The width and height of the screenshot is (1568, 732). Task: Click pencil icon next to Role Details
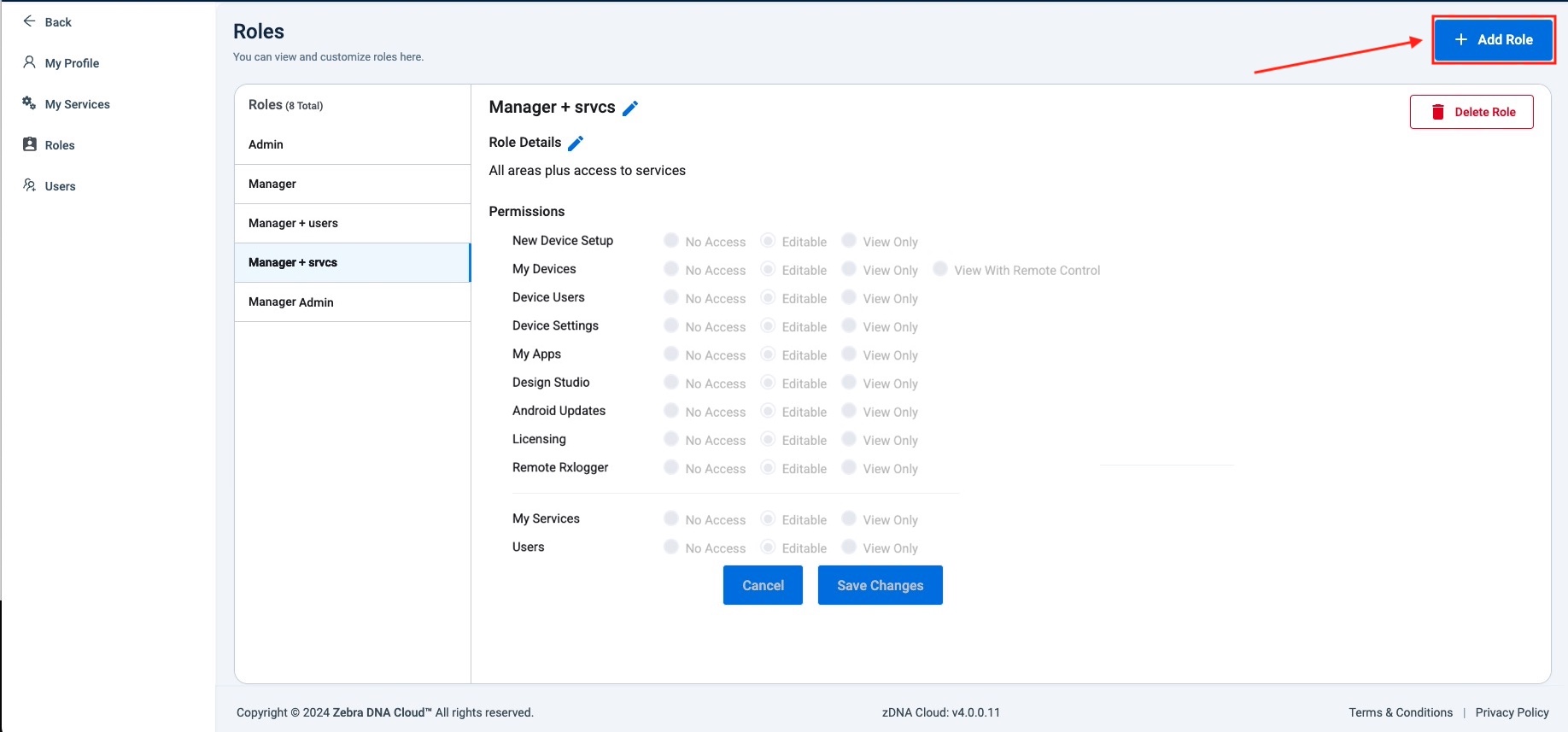click(x=576, y=143)
